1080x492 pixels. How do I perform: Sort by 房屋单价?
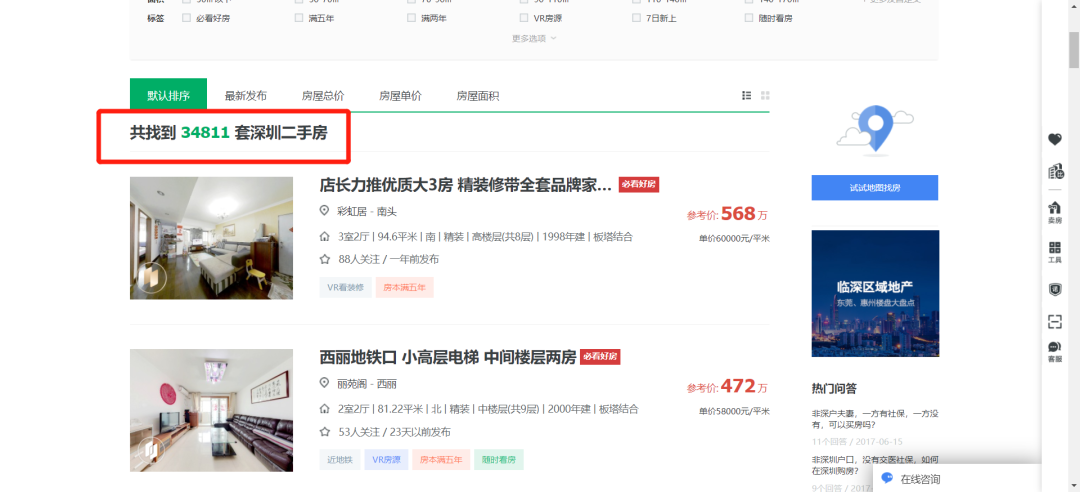coord(400,96)
